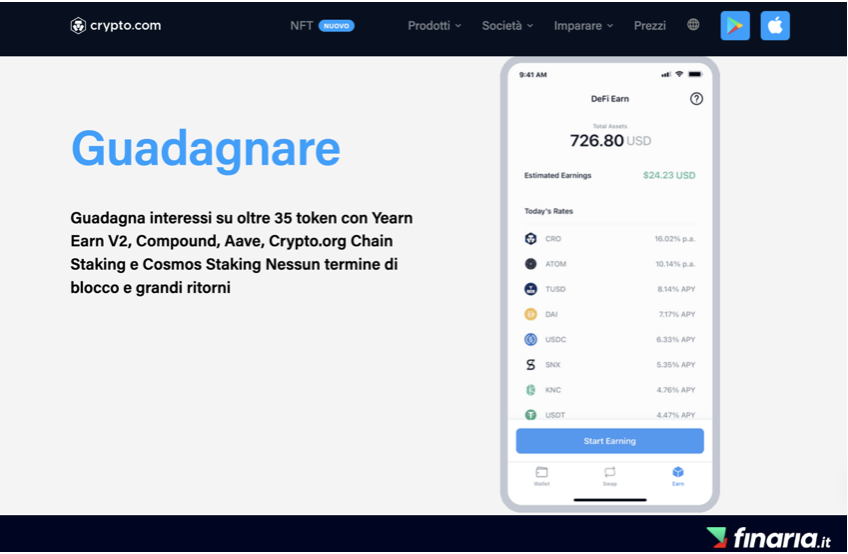Viewport: 848px width, 554px height.
Task: Tap the Estimated Earnings label
Action: point(558,175)
